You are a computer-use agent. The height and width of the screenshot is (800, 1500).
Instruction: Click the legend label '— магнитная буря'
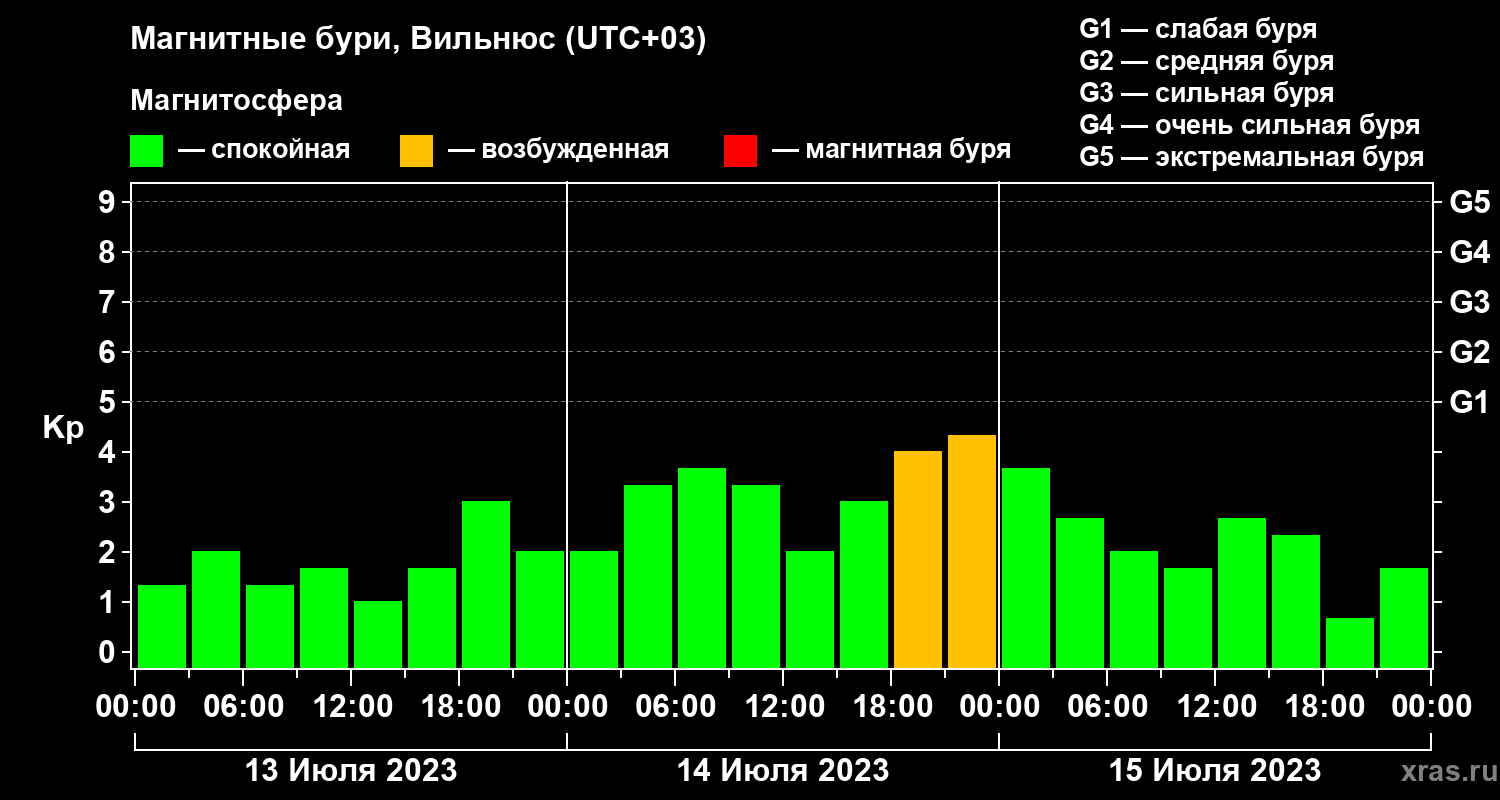click(891, 150)
